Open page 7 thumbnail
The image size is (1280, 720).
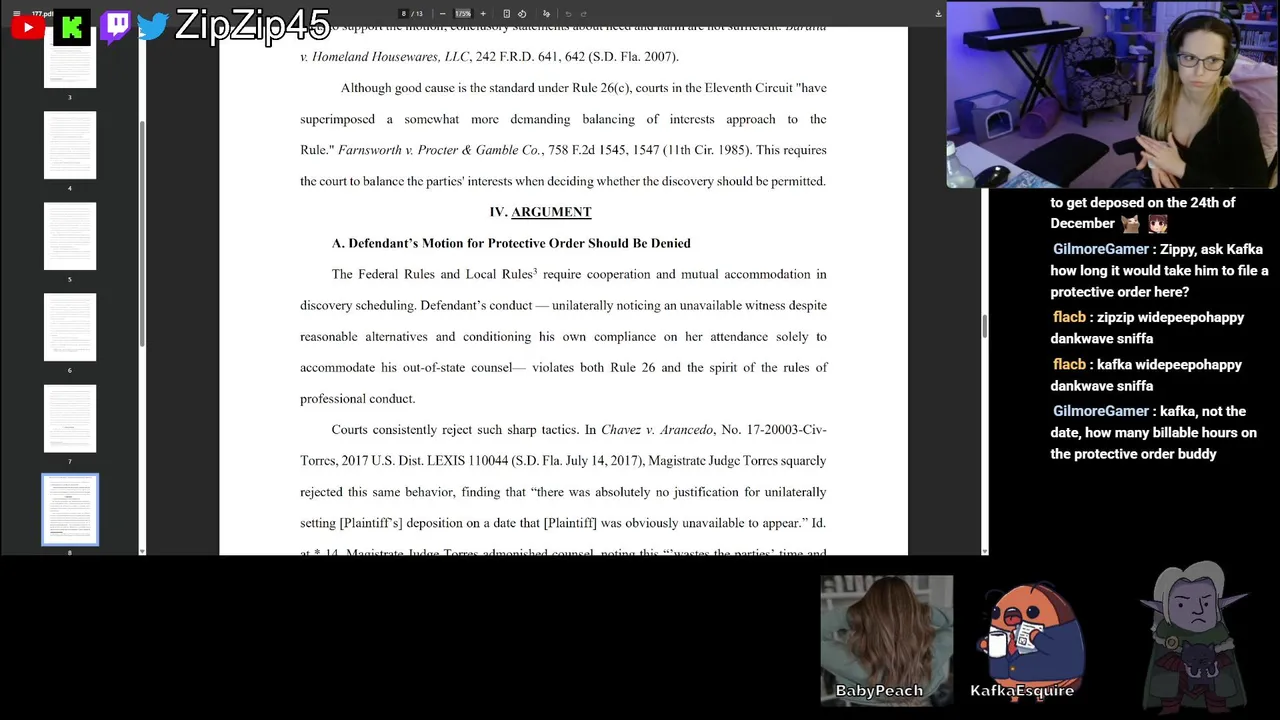[70, 418]
